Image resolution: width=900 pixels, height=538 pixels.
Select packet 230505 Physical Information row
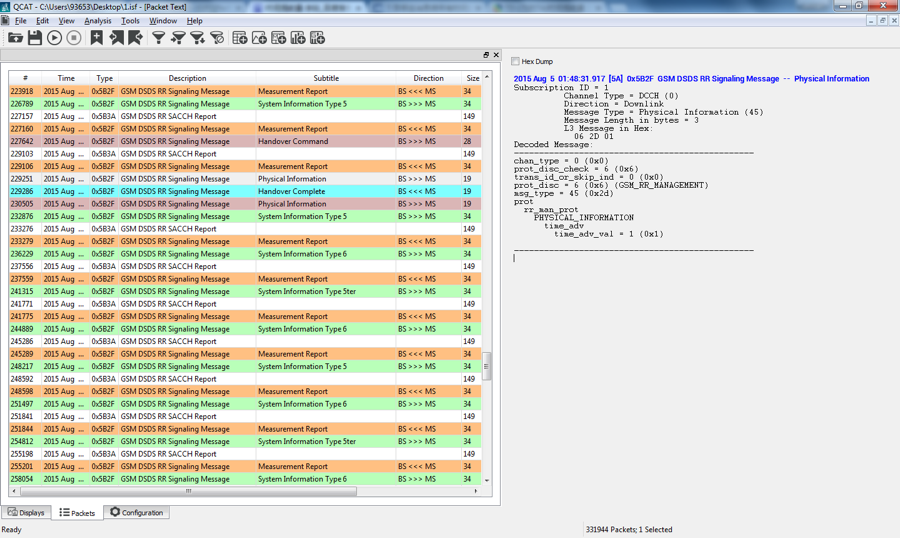[245, 204]
